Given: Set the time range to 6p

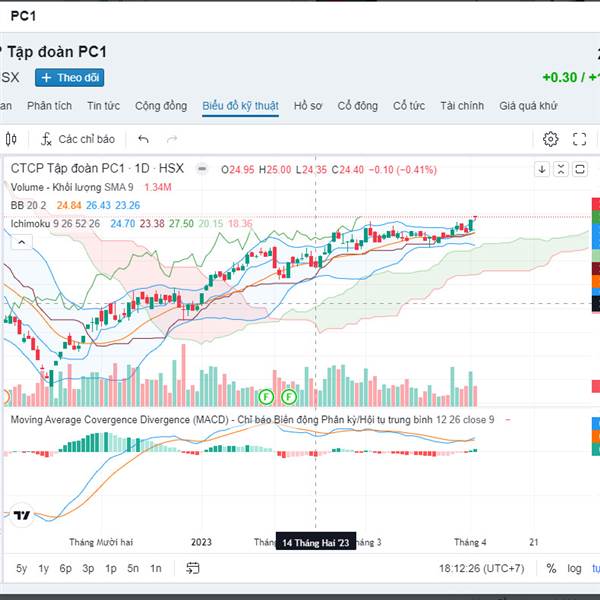Looking at the screenshot, I should (x=65, y=568).
